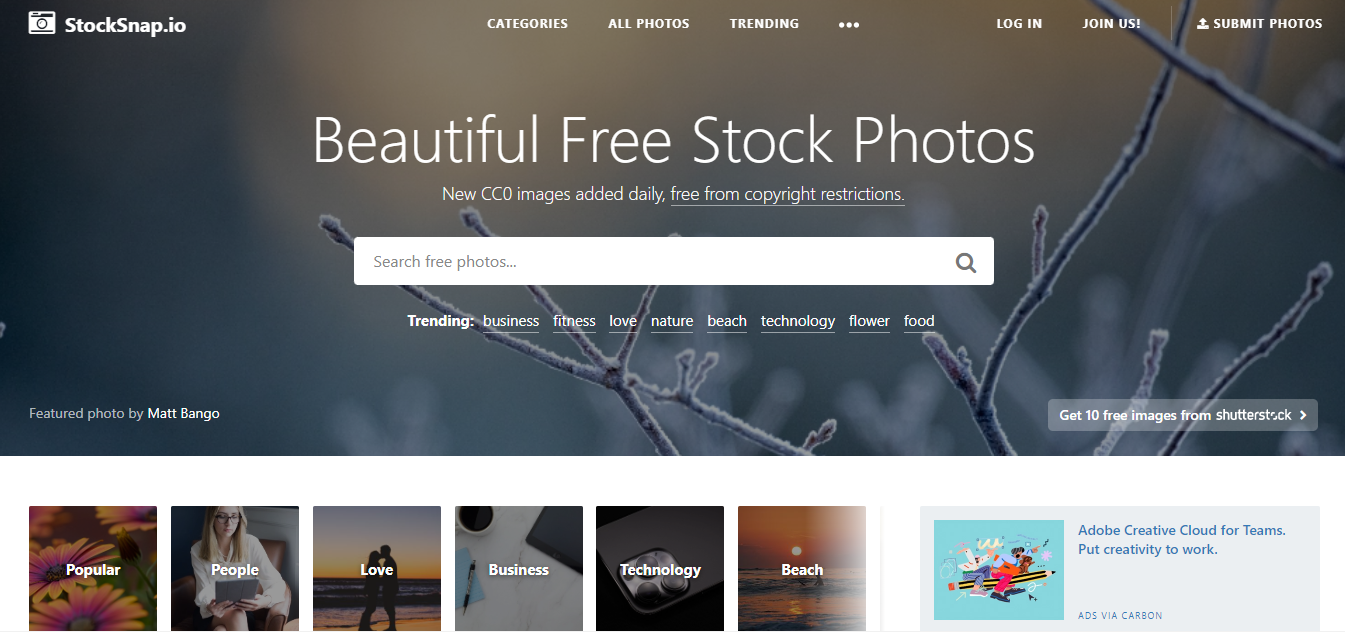
Task: Select the trending tag 'nature'
Action: (x=672, y=321)
